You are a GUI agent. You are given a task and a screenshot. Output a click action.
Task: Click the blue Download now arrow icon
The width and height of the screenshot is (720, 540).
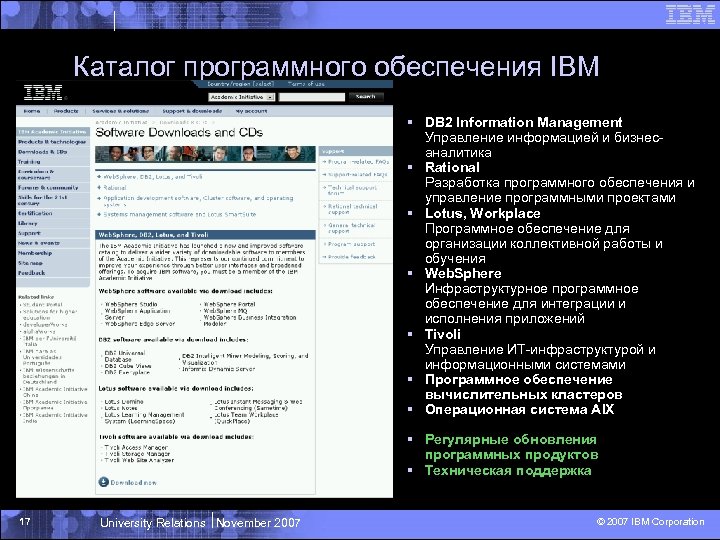click(103, 482)
